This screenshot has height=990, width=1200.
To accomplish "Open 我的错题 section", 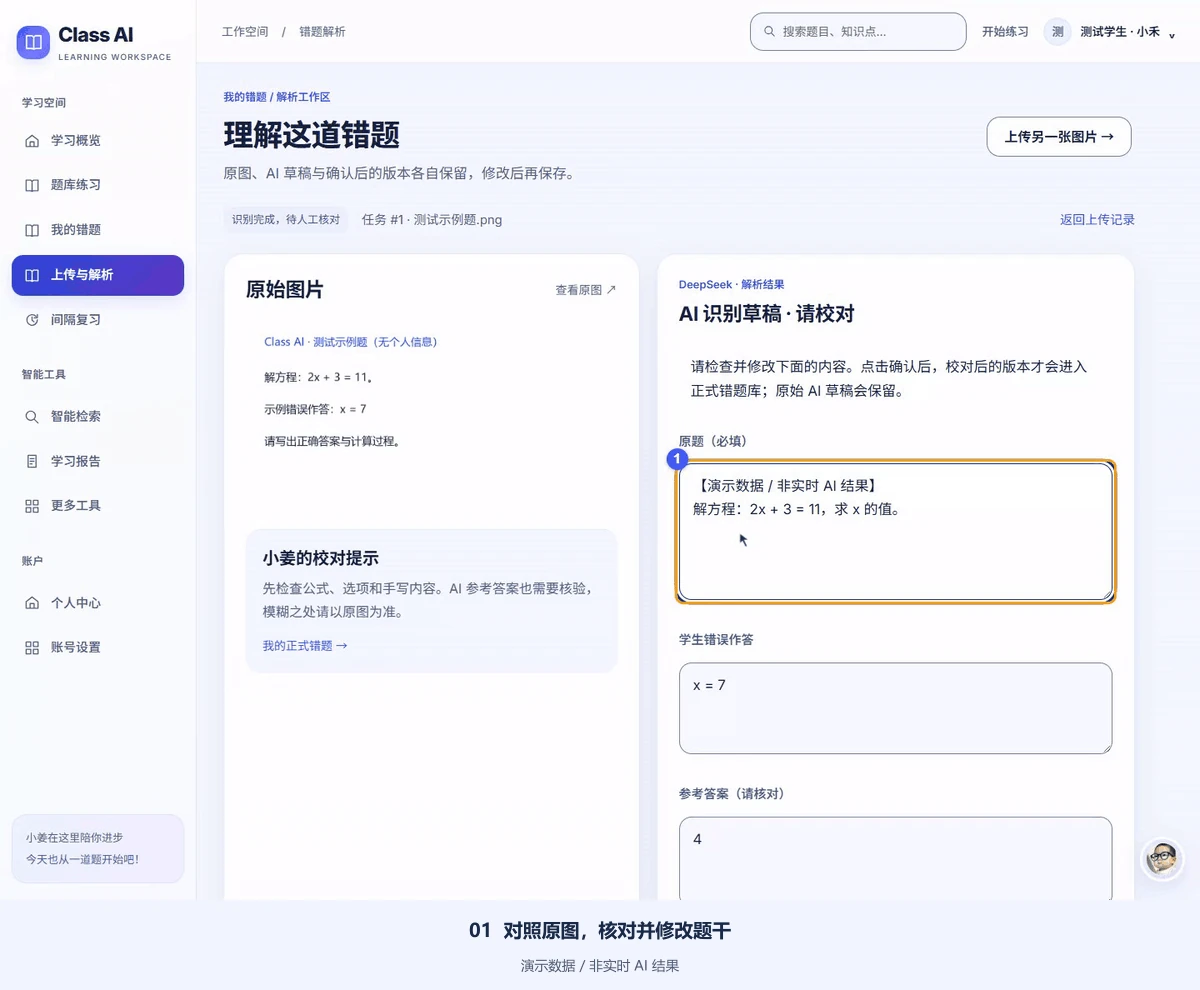I will coord(98,230).
